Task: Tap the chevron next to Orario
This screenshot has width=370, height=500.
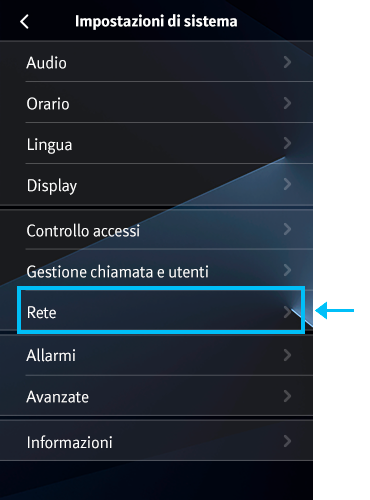Action: tap(287, 103)
